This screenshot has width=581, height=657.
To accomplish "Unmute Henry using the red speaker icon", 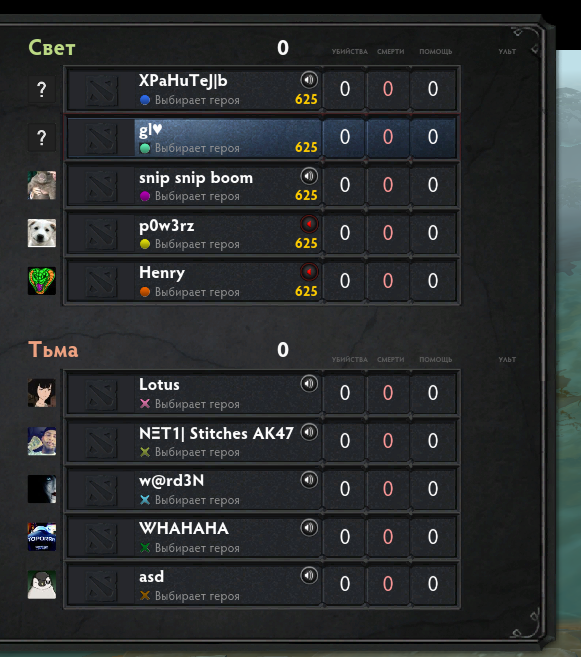I will (309, 272).
